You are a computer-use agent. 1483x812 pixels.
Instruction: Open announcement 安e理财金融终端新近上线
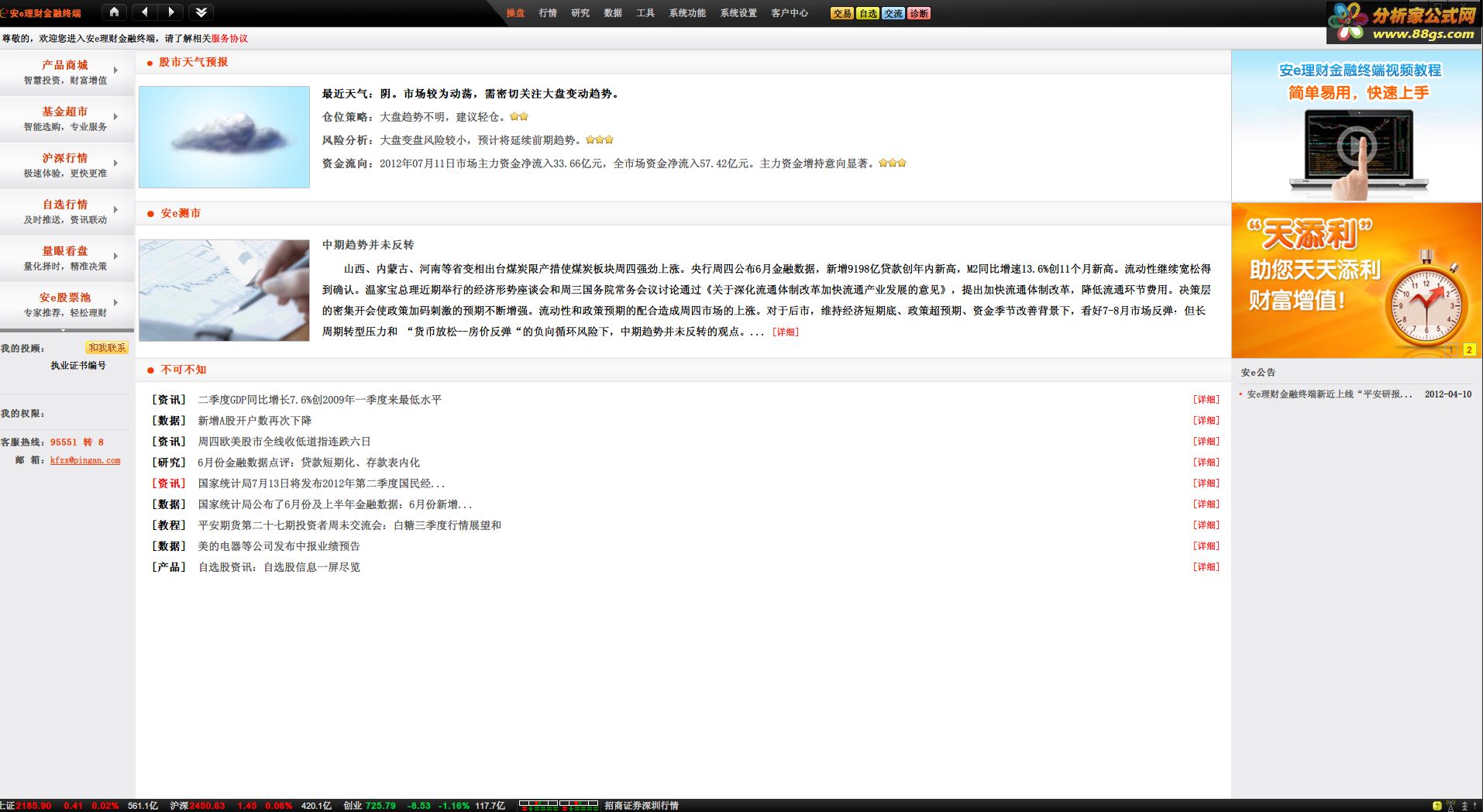click(1330, 394)
